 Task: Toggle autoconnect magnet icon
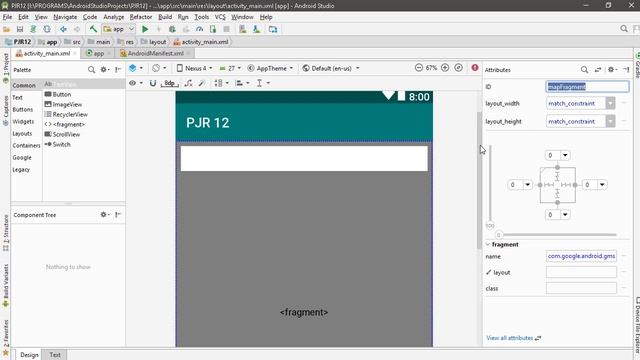[x=153, y=83]
